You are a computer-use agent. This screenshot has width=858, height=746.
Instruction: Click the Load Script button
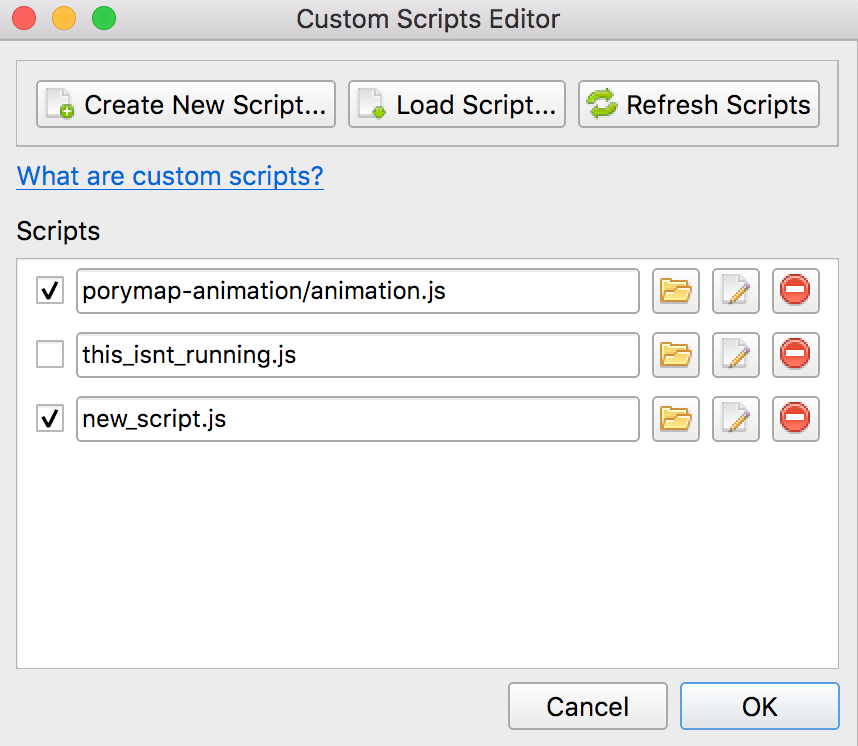pyautogui.click(x=456, y=104)
